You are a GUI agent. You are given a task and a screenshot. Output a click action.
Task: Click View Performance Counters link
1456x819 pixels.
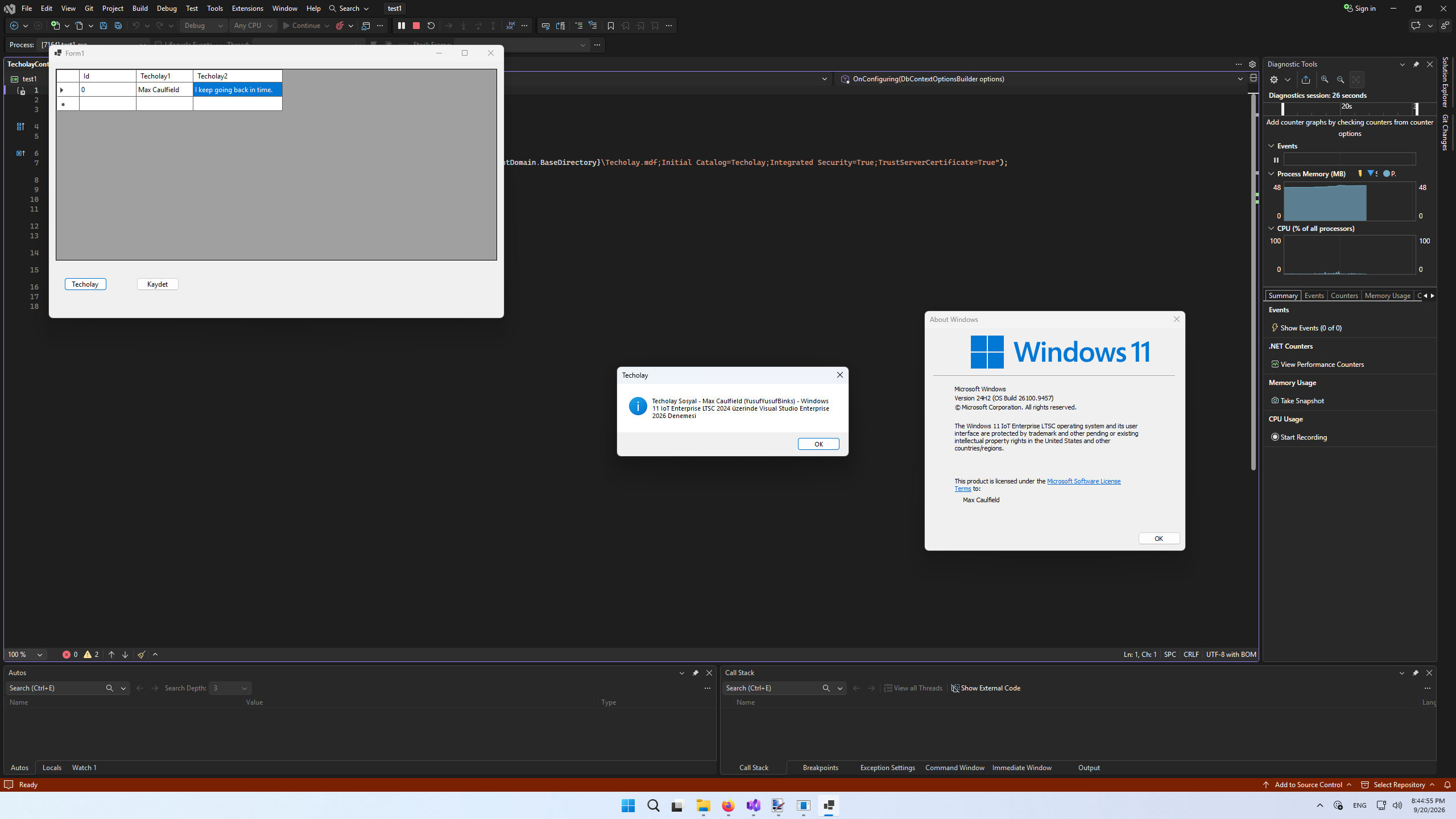point(1322,365)
